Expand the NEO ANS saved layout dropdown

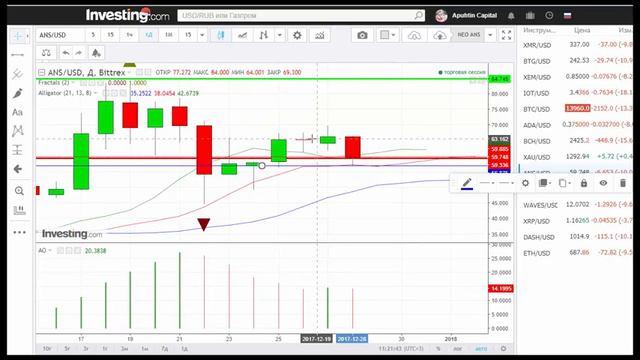490,35
